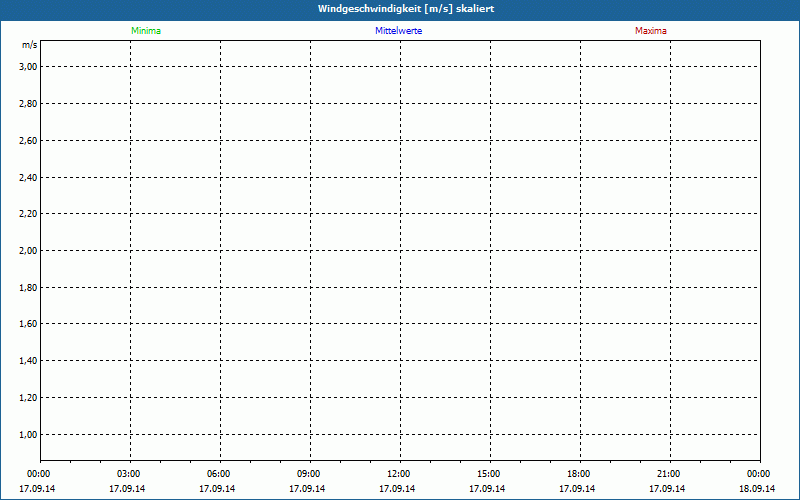Click the m/s unit label
This screenshot has width=800, height=500.
coord(29,46)
